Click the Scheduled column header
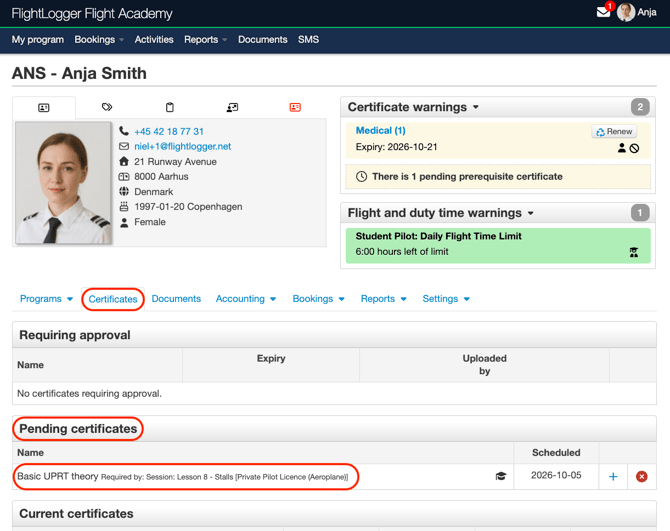670x531 pixels. [556, 452]
